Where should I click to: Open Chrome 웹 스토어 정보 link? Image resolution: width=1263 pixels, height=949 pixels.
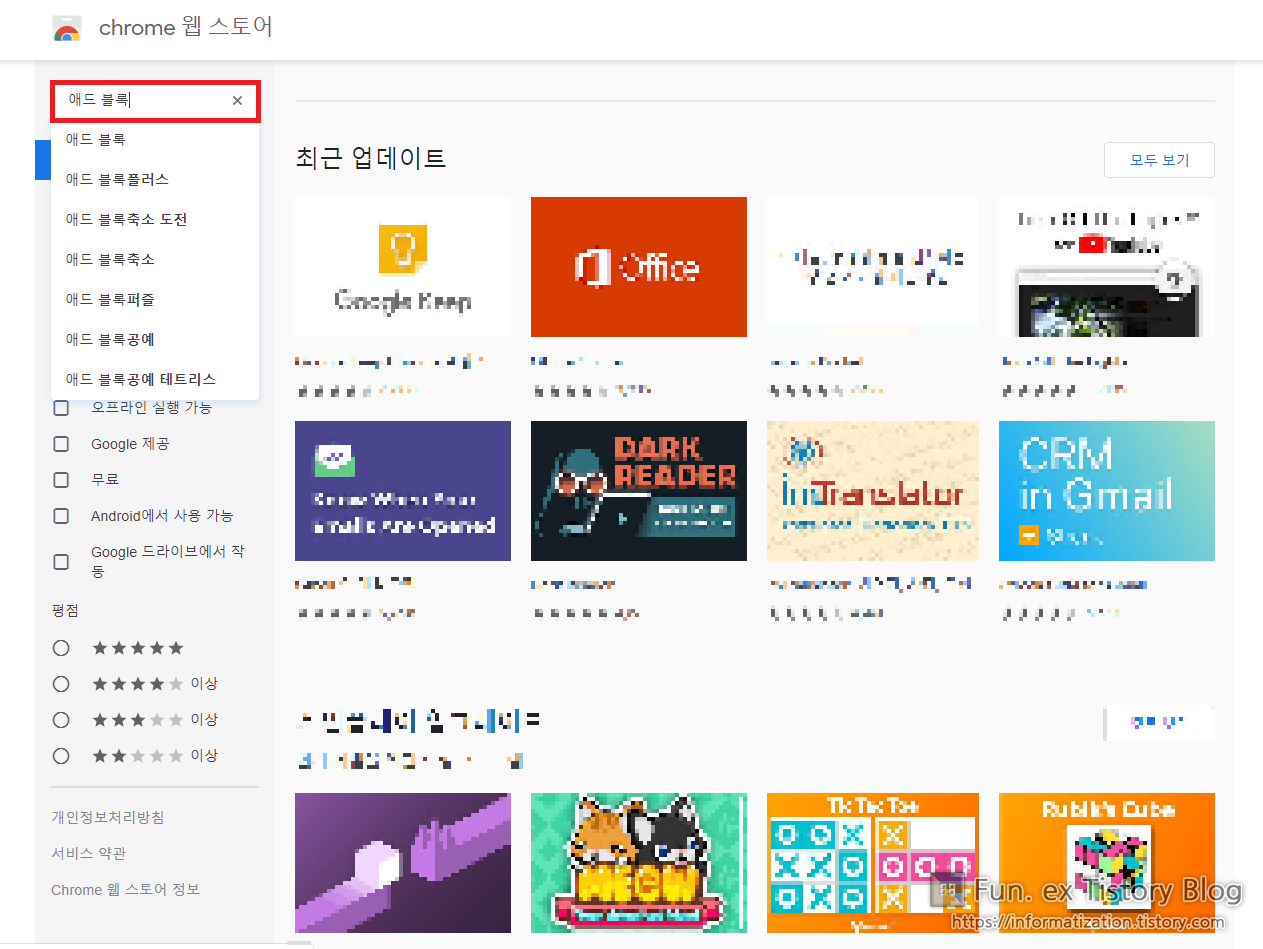click(125, 890)
